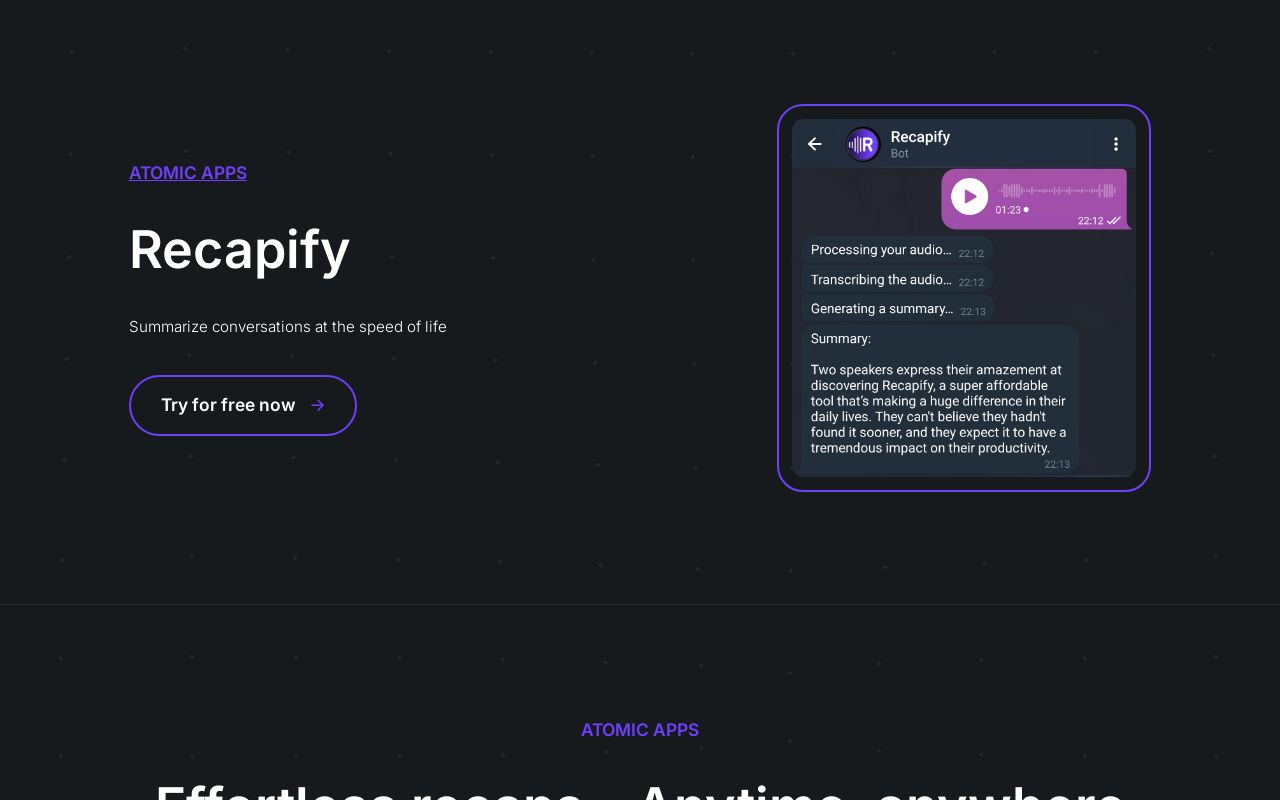The height and width of the screenshot is (800, 1280).
Task: Select the Processing your audio message
Action: 881,250
